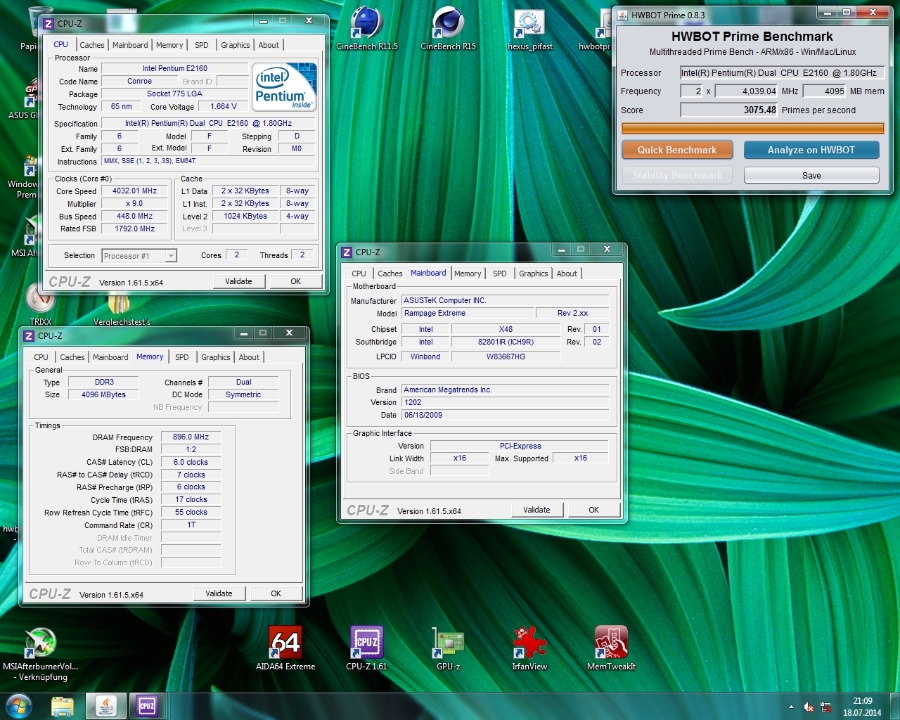Open Windows Explorer from the taskbar

(62, 706)
